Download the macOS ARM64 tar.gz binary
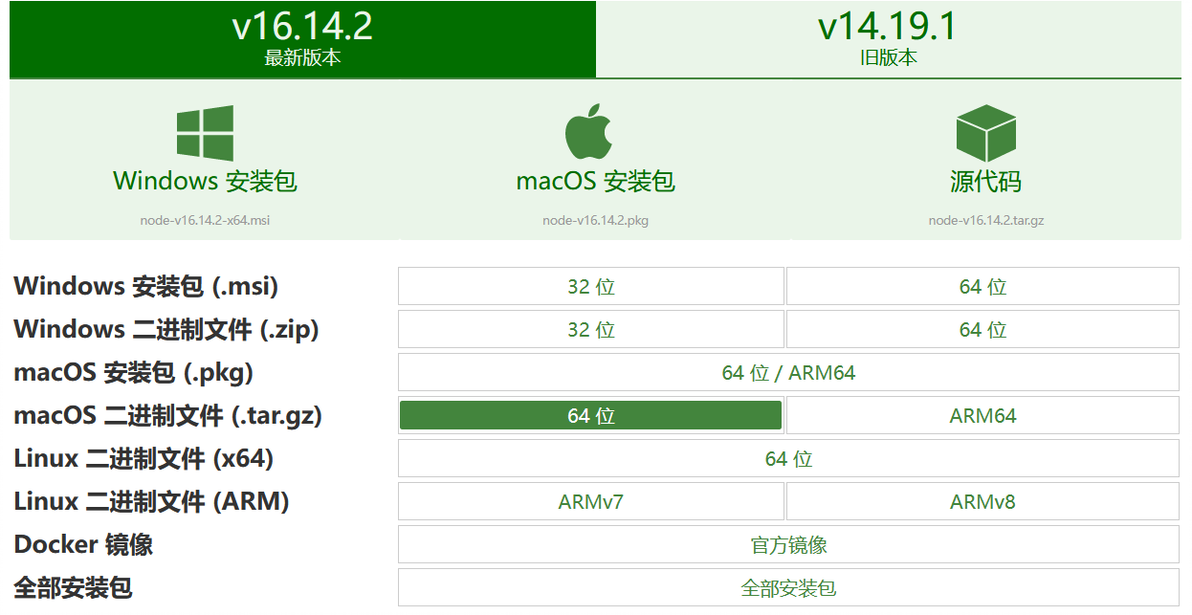This screenshot has height=615, width=1192. coord(982,416)
